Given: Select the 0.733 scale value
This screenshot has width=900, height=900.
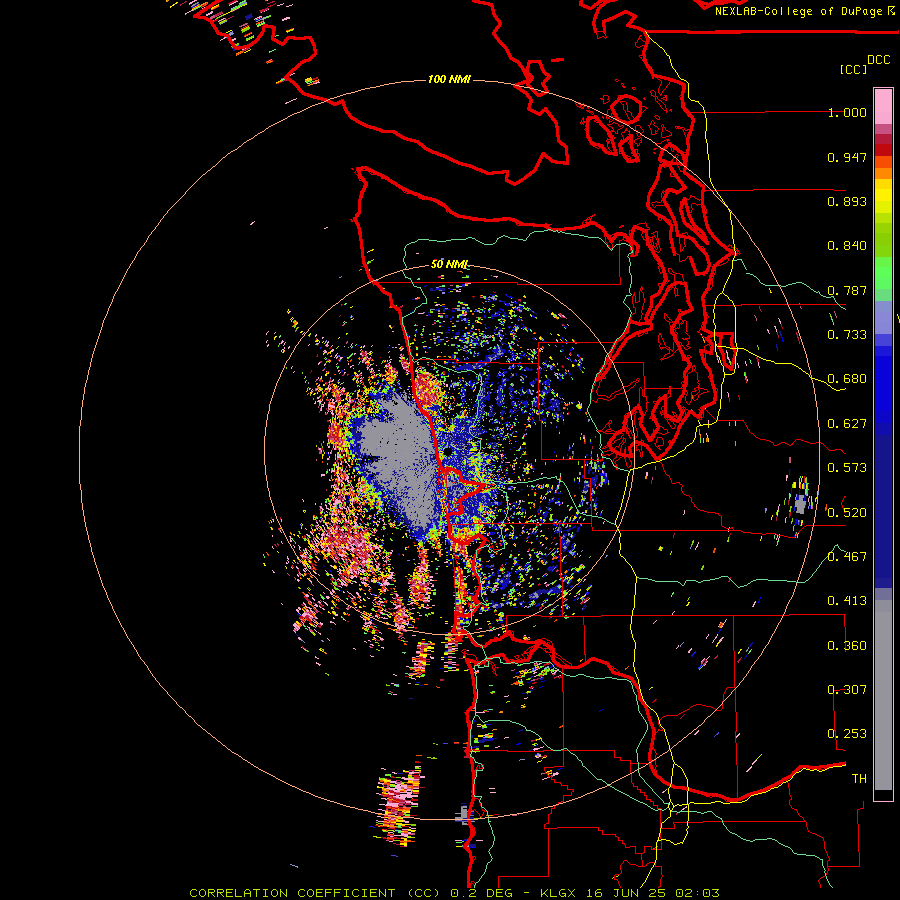Looking at the screenshot, I should tap(847, 335).
